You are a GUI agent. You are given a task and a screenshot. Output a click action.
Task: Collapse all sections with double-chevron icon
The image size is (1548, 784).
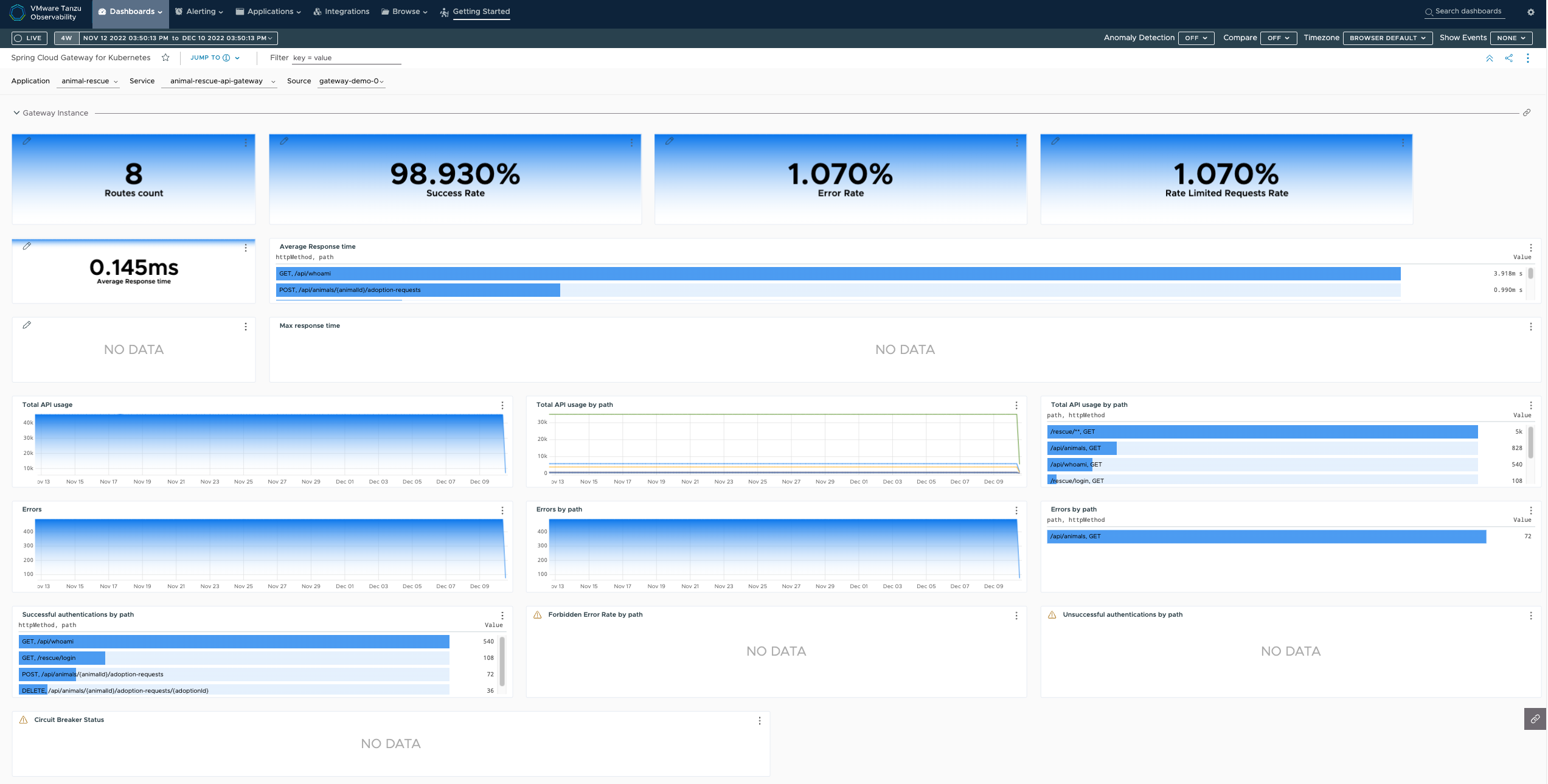[x=1490, y=58]
